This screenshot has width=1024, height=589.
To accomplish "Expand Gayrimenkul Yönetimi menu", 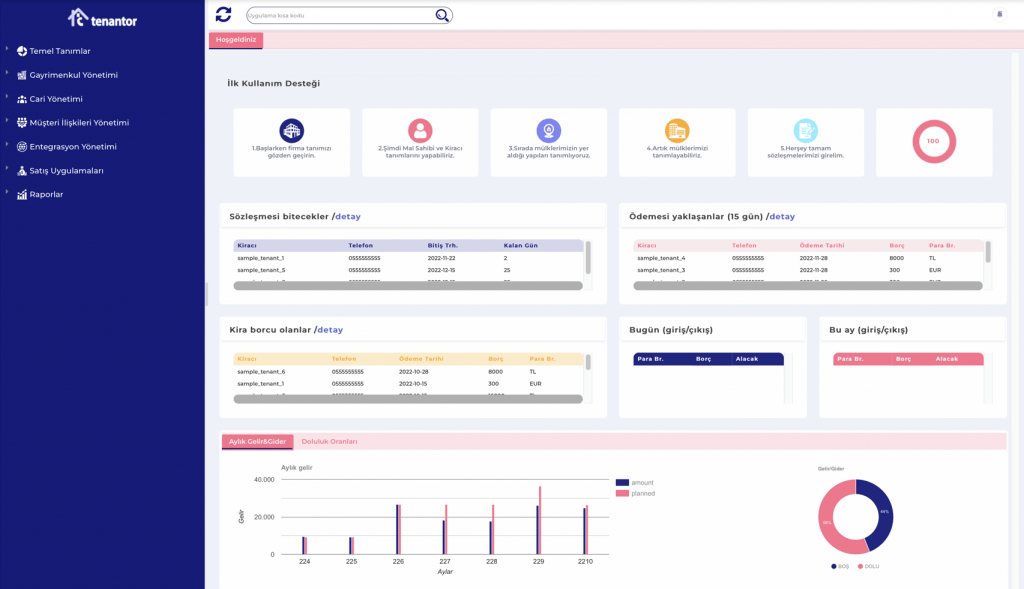I will pyautogui.click(x=73, y=75).
